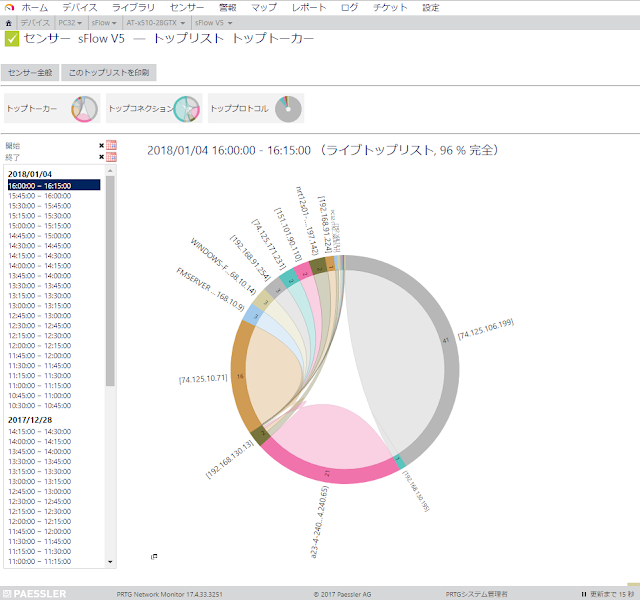Click the センサー全般 button
Screen dimensions: 640x600
click(x=30, y=73)
